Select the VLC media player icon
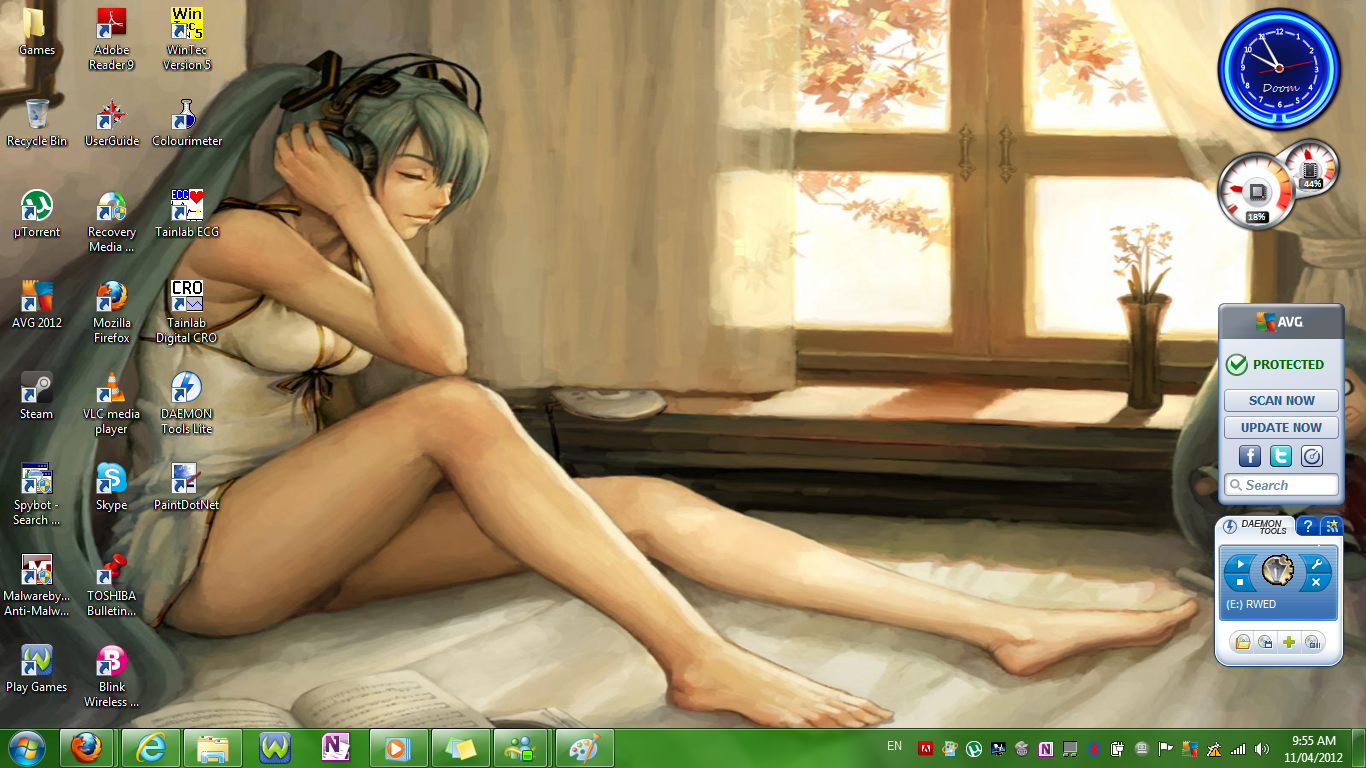Viewport: 1366px width, 768px height. (x=111, y=403)
